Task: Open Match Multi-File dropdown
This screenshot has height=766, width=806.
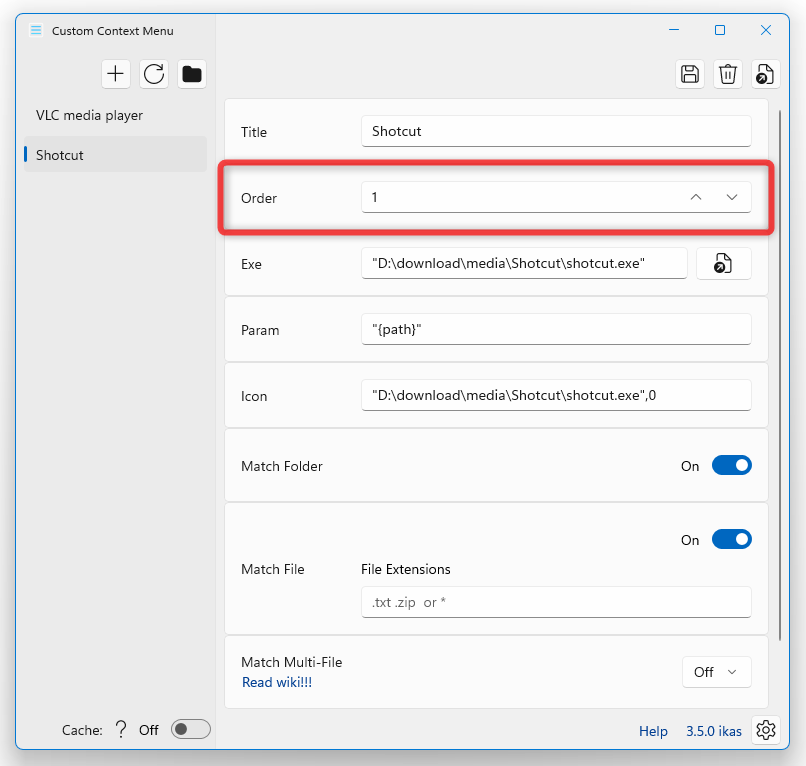Action: point(717,672)
